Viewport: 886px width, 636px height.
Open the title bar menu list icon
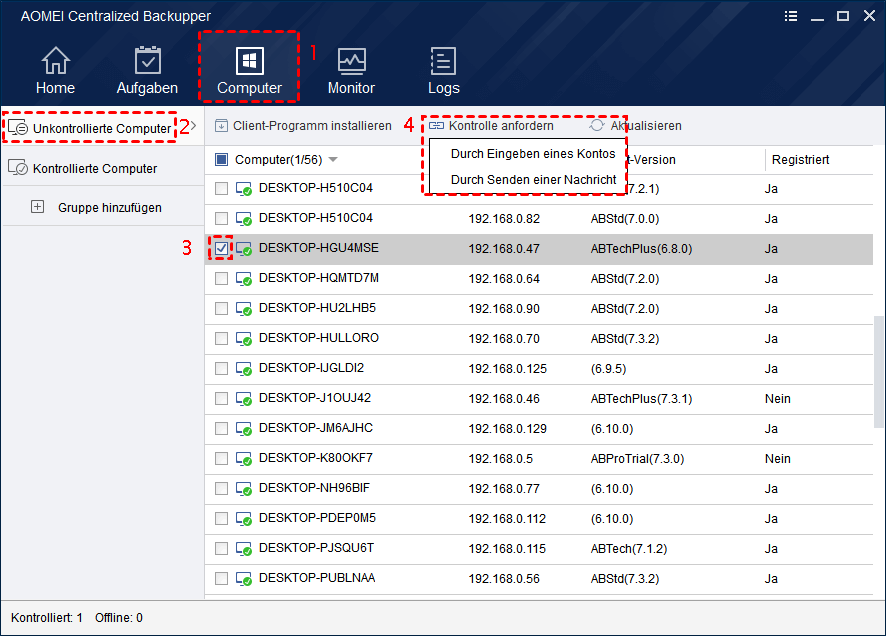pyautogui.click(x=791, y=16)
